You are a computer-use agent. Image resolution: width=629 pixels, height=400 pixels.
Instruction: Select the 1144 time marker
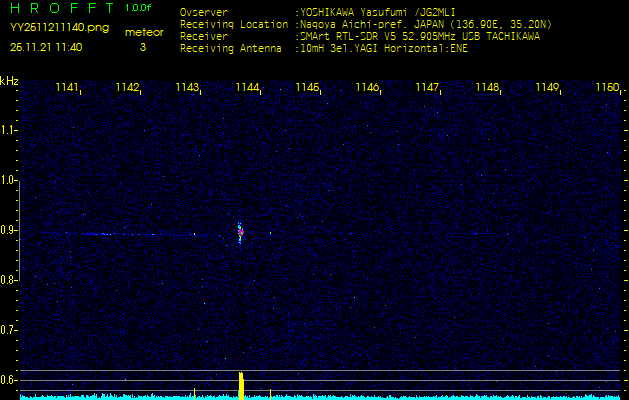[248, 88]
